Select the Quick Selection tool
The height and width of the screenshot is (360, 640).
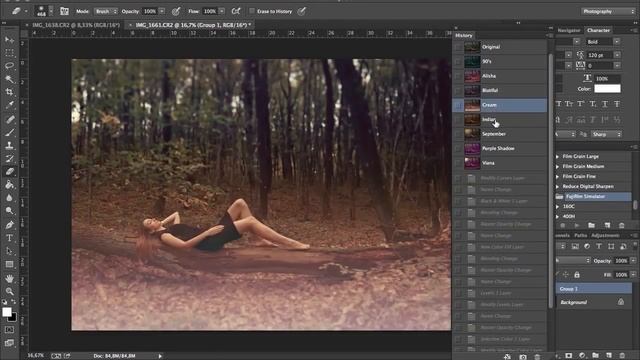click(x=9, y=79)
